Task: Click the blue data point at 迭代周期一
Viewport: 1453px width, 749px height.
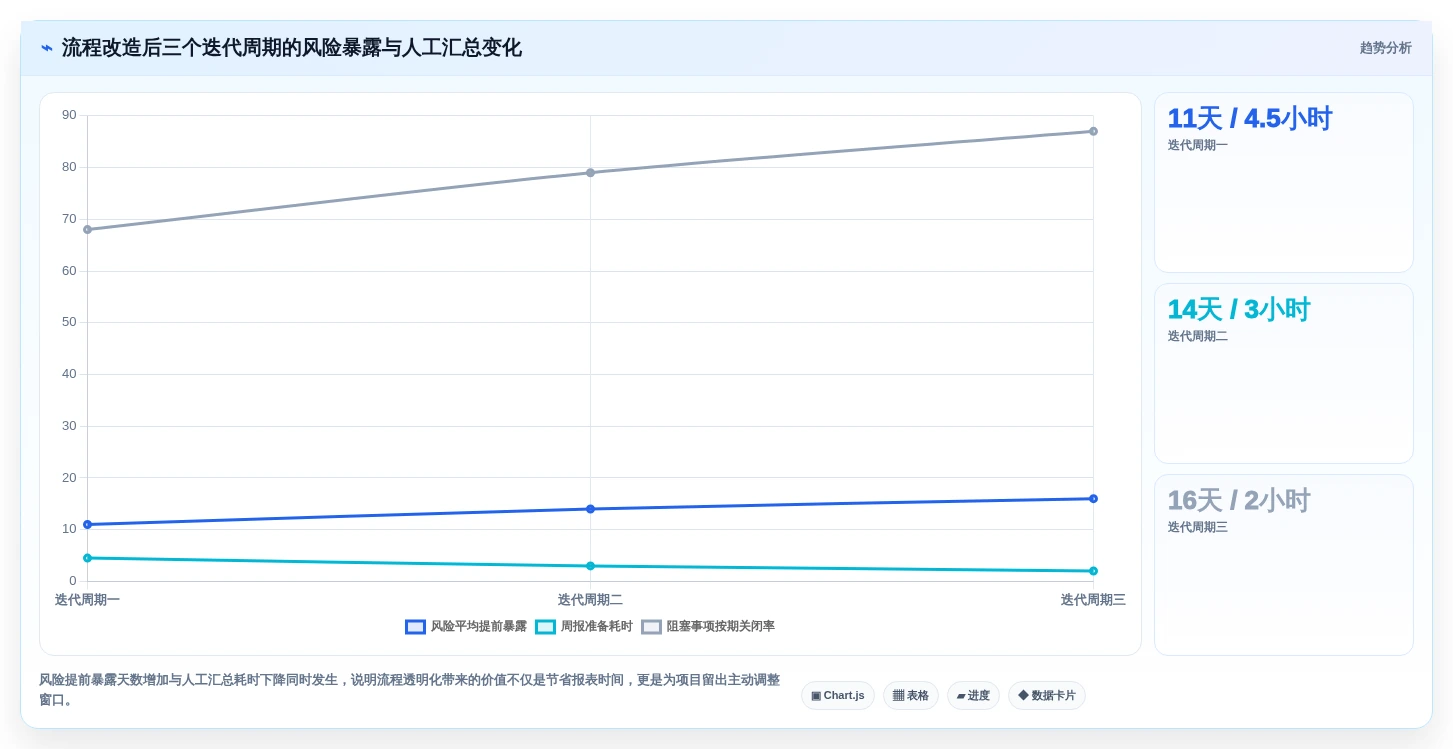Action: 87,525
